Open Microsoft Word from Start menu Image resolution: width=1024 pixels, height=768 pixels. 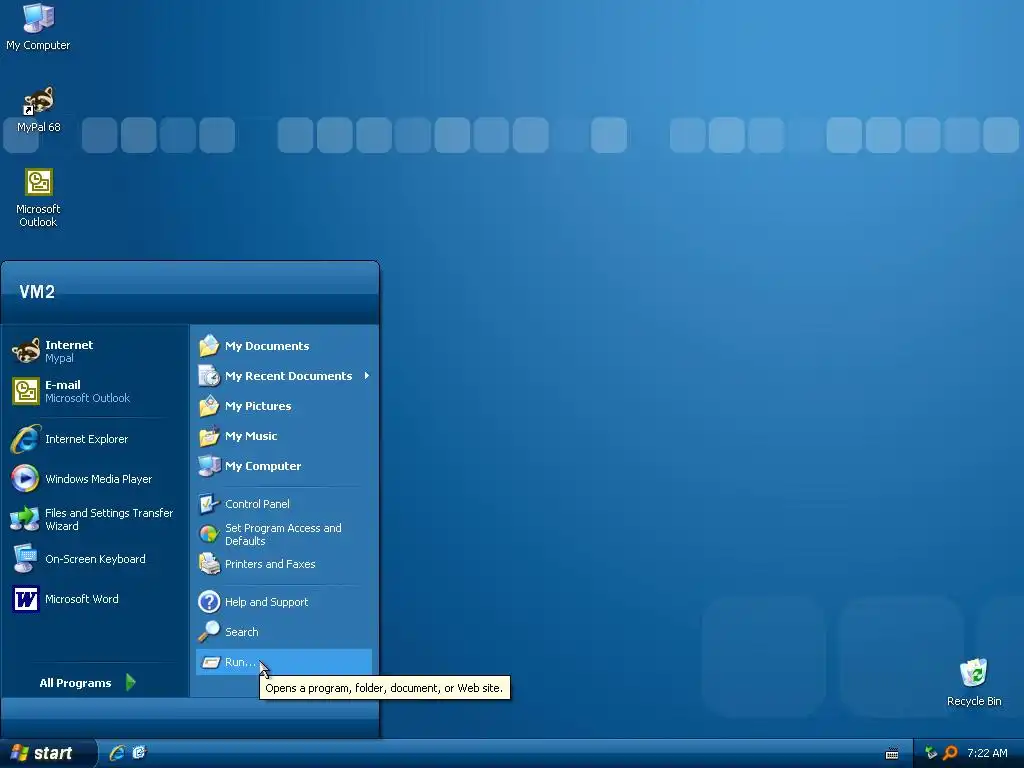coord(95,599)
